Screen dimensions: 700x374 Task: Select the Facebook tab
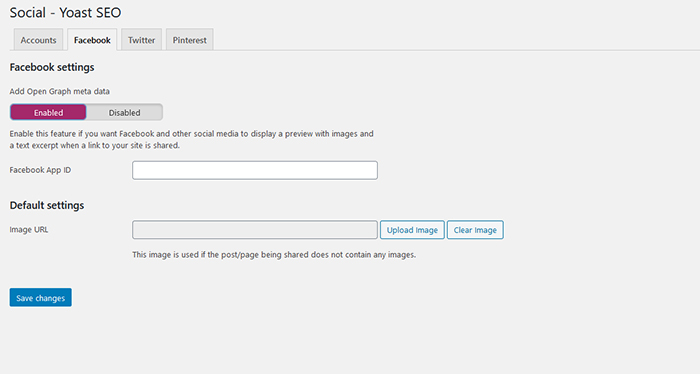(x=92, y=40)
